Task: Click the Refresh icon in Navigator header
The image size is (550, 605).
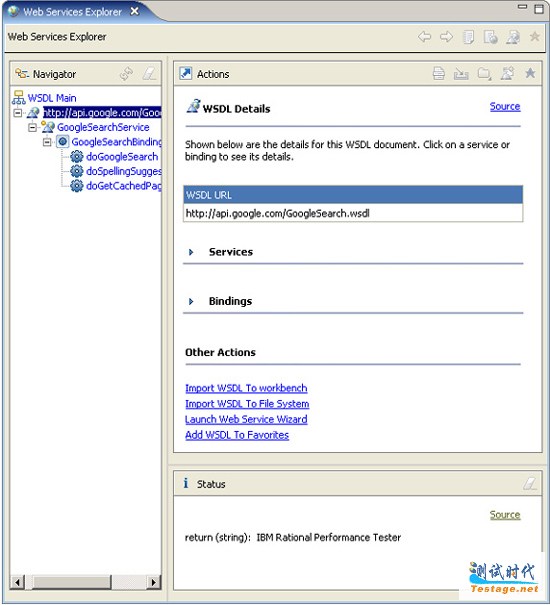Action: (x=126, y=73)
